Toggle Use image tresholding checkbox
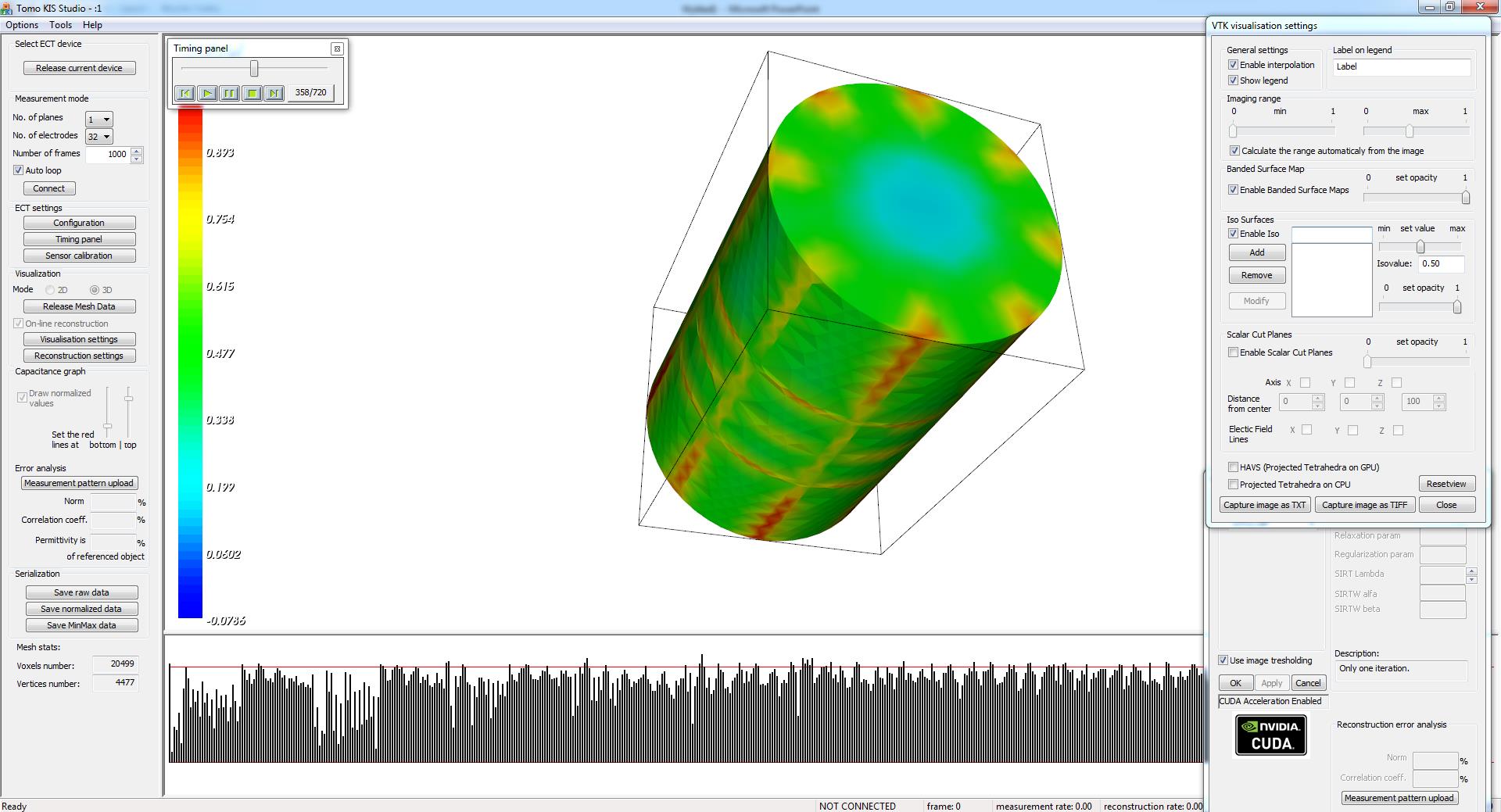 pos(1223,660)
